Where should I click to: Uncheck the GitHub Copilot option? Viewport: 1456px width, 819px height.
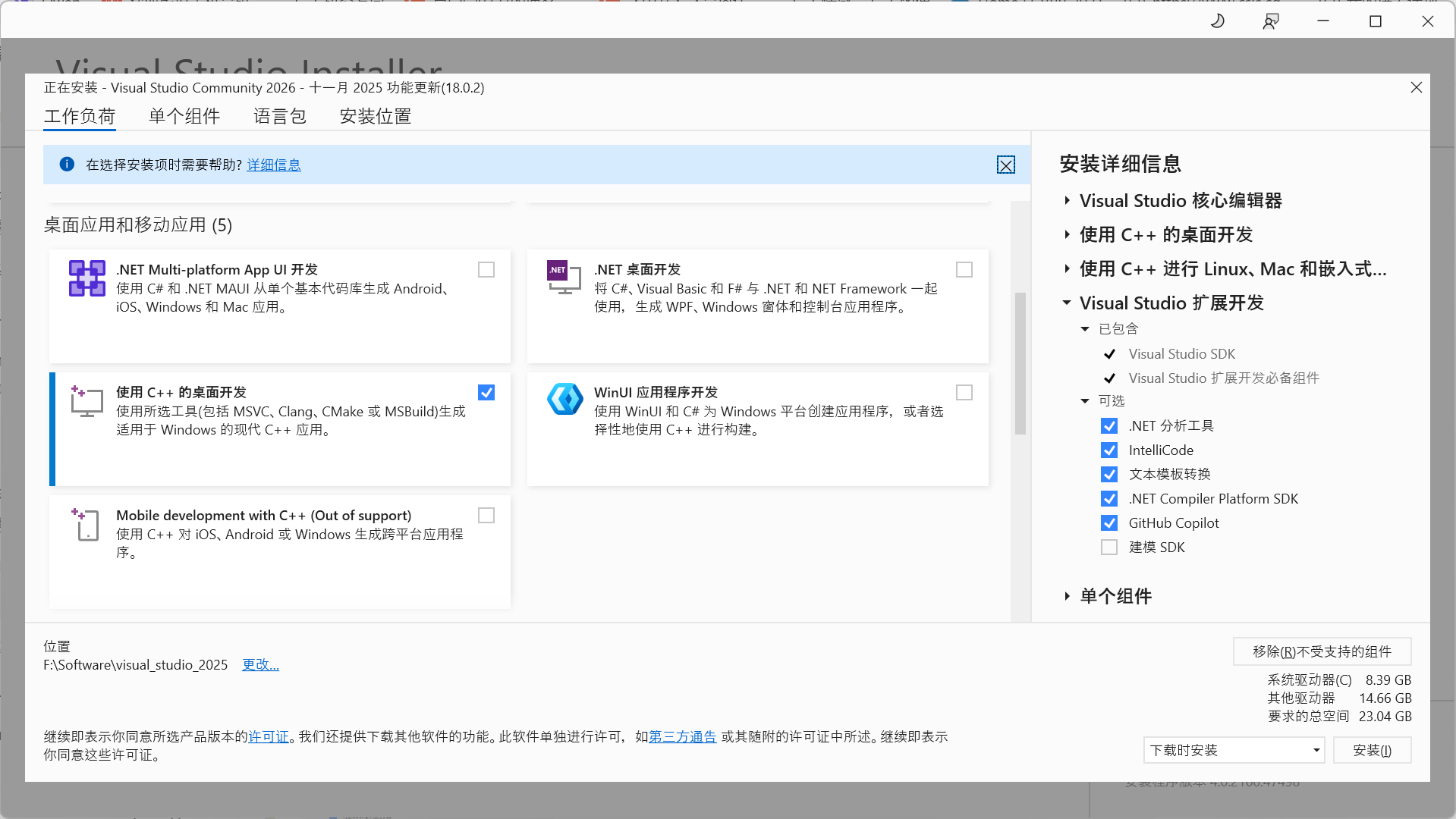point(1109,523)
